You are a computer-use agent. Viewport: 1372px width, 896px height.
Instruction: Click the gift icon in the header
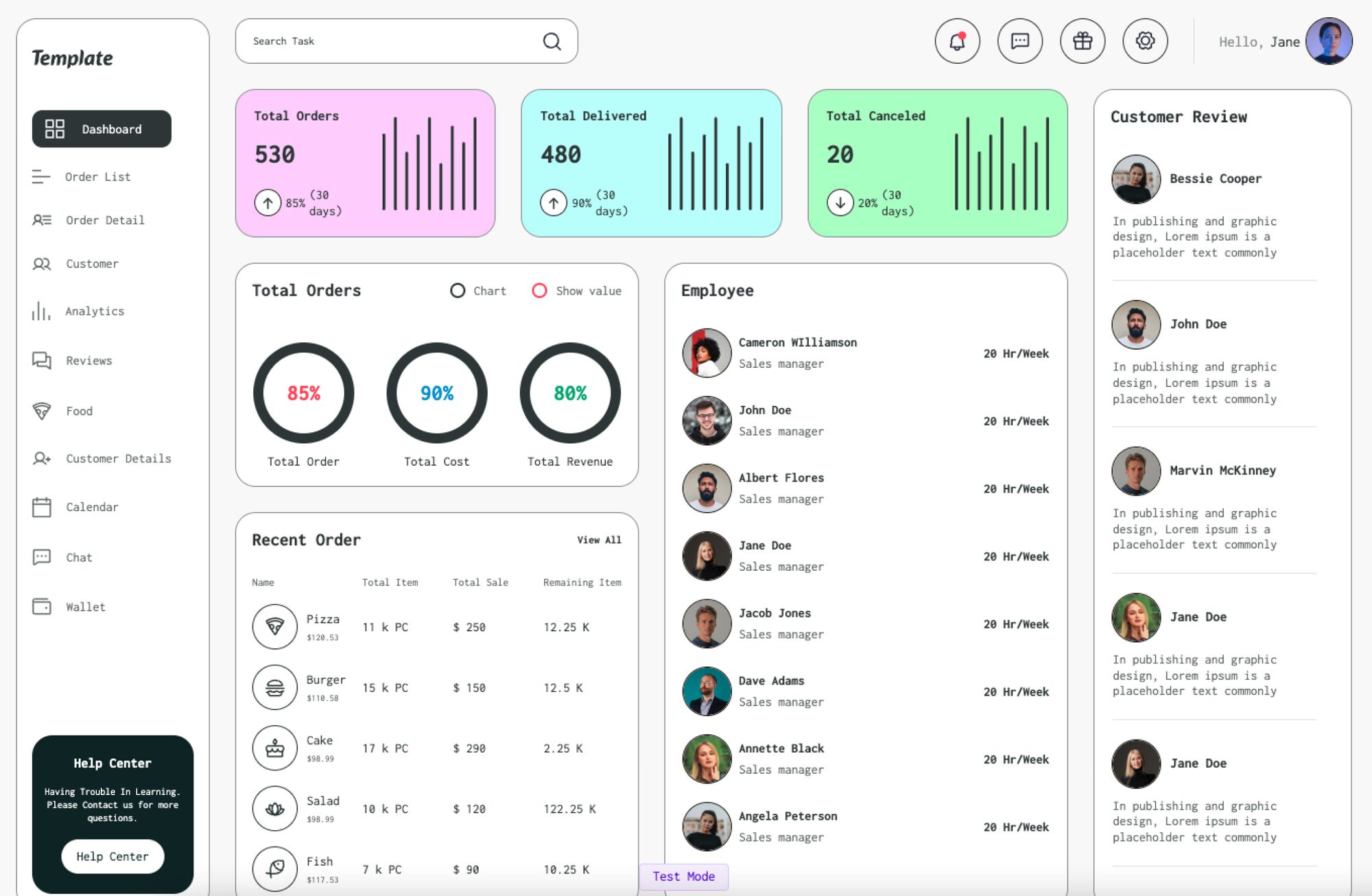pos(1083,41)
